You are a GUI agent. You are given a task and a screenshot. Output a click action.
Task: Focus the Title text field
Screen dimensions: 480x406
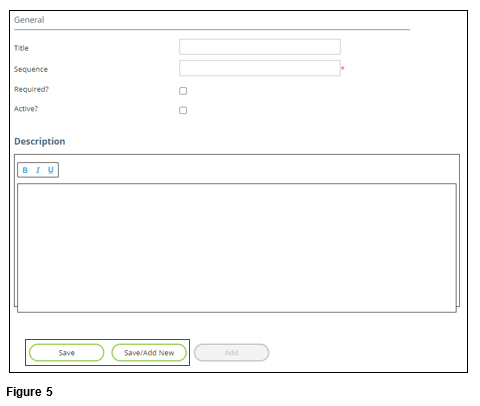[260, 47]
